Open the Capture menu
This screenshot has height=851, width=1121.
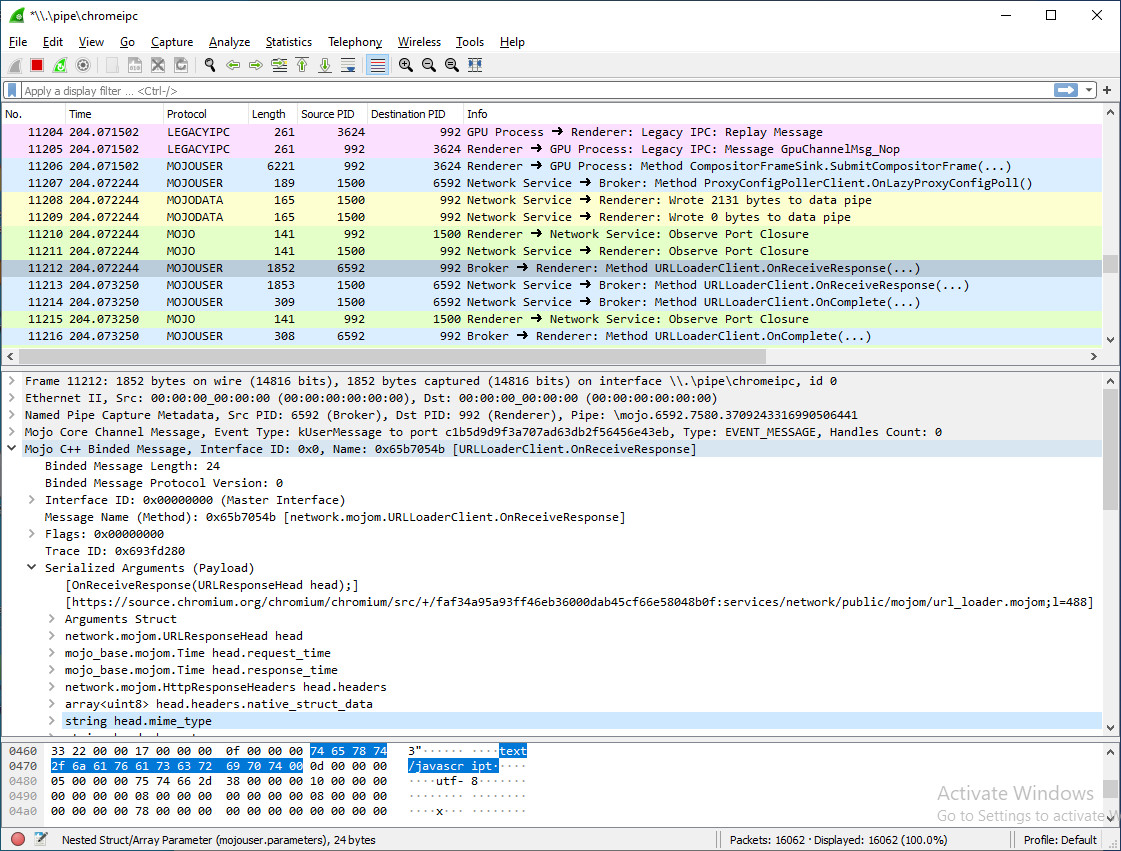click(x=172, y=42)
